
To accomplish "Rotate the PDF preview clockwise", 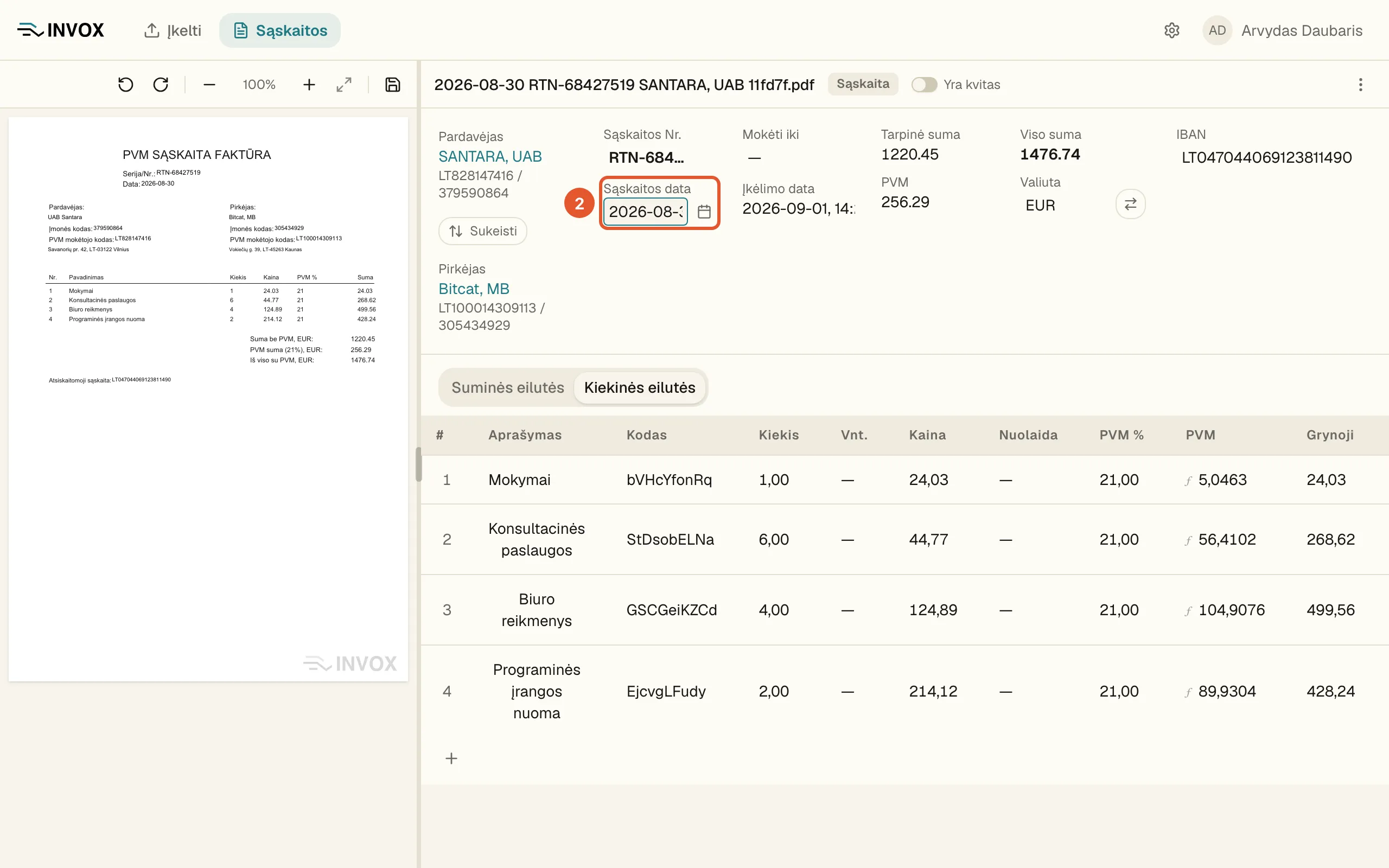I will [x=161, y=85].
